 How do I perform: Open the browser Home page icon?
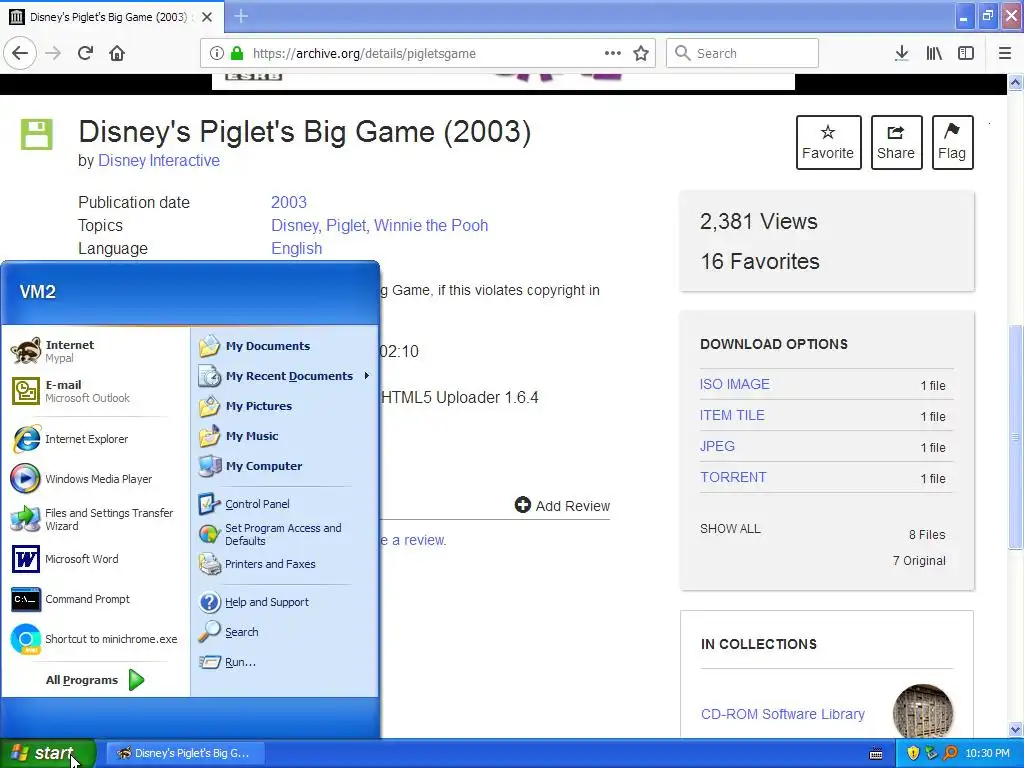click(117, 53)
